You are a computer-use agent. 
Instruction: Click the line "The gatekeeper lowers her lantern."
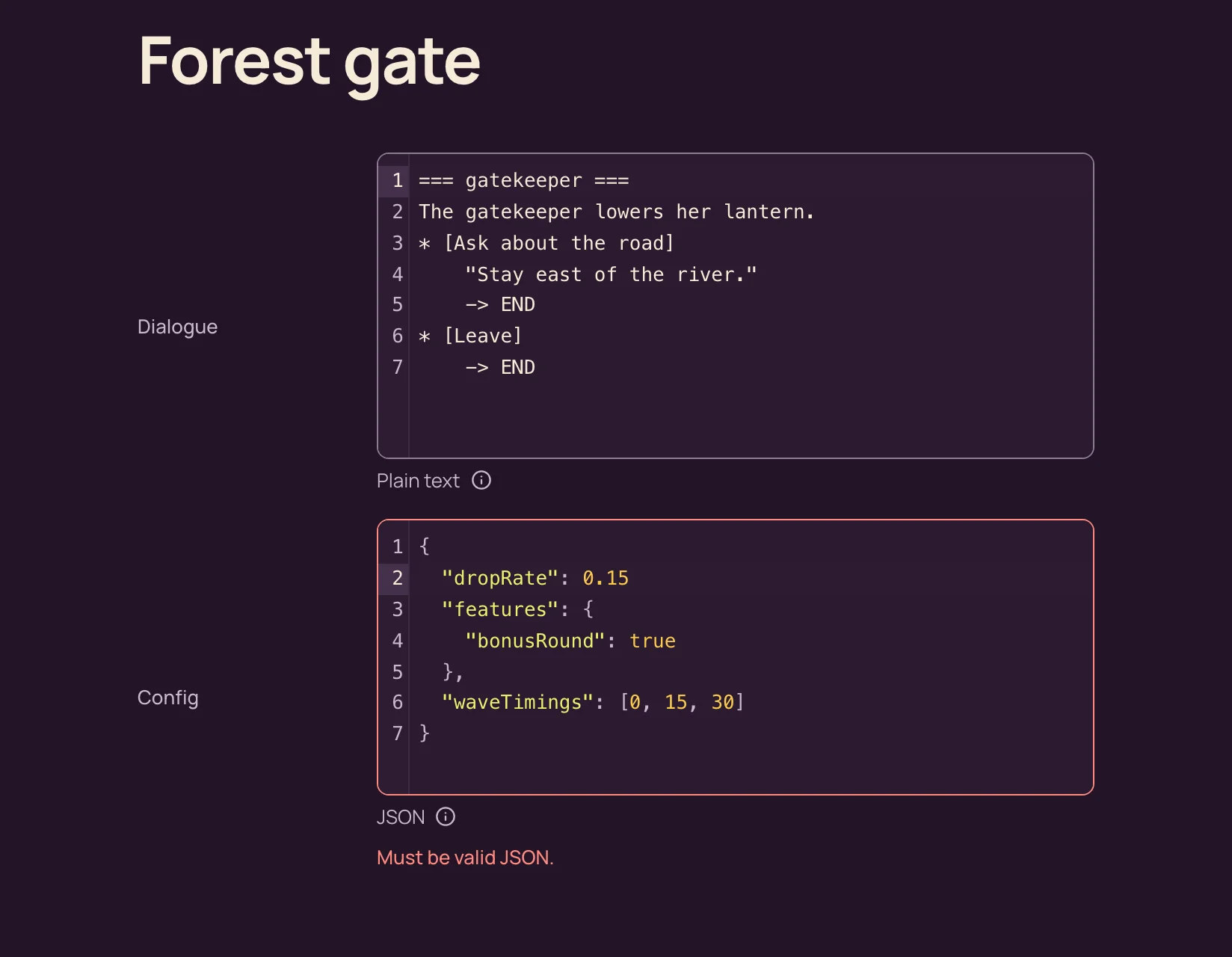616,212
